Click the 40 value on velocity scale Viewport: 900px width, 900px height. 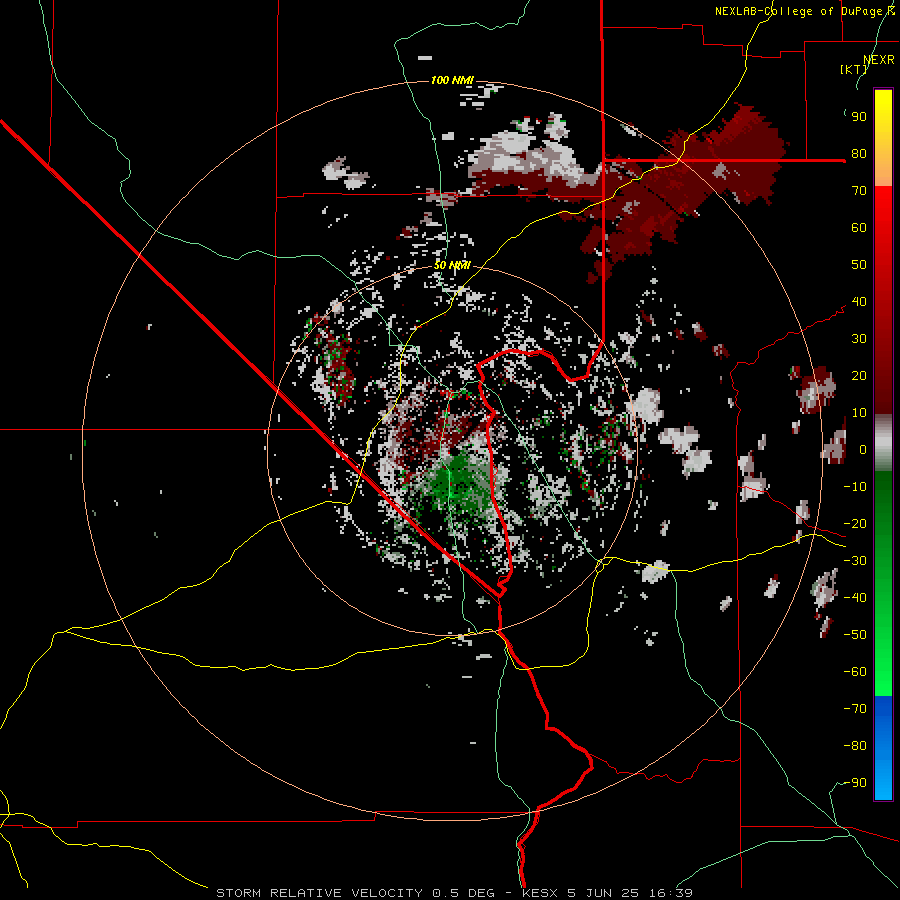tap(859, 302)
